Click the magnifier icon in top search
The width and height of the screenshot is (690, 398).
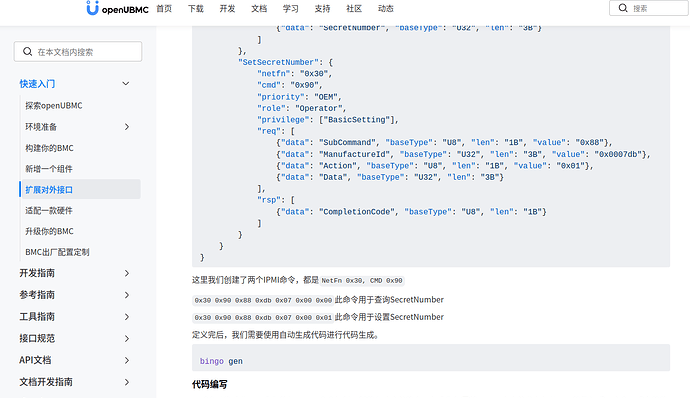point(623,8)
